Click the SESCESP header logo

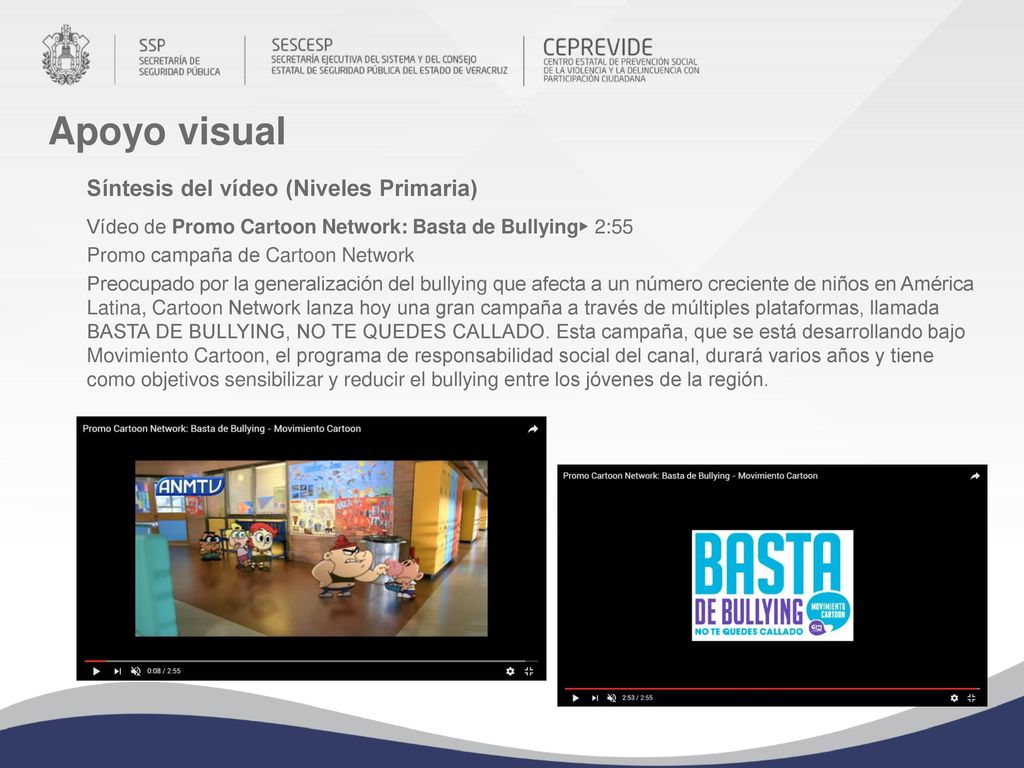(x=389, y=56)
